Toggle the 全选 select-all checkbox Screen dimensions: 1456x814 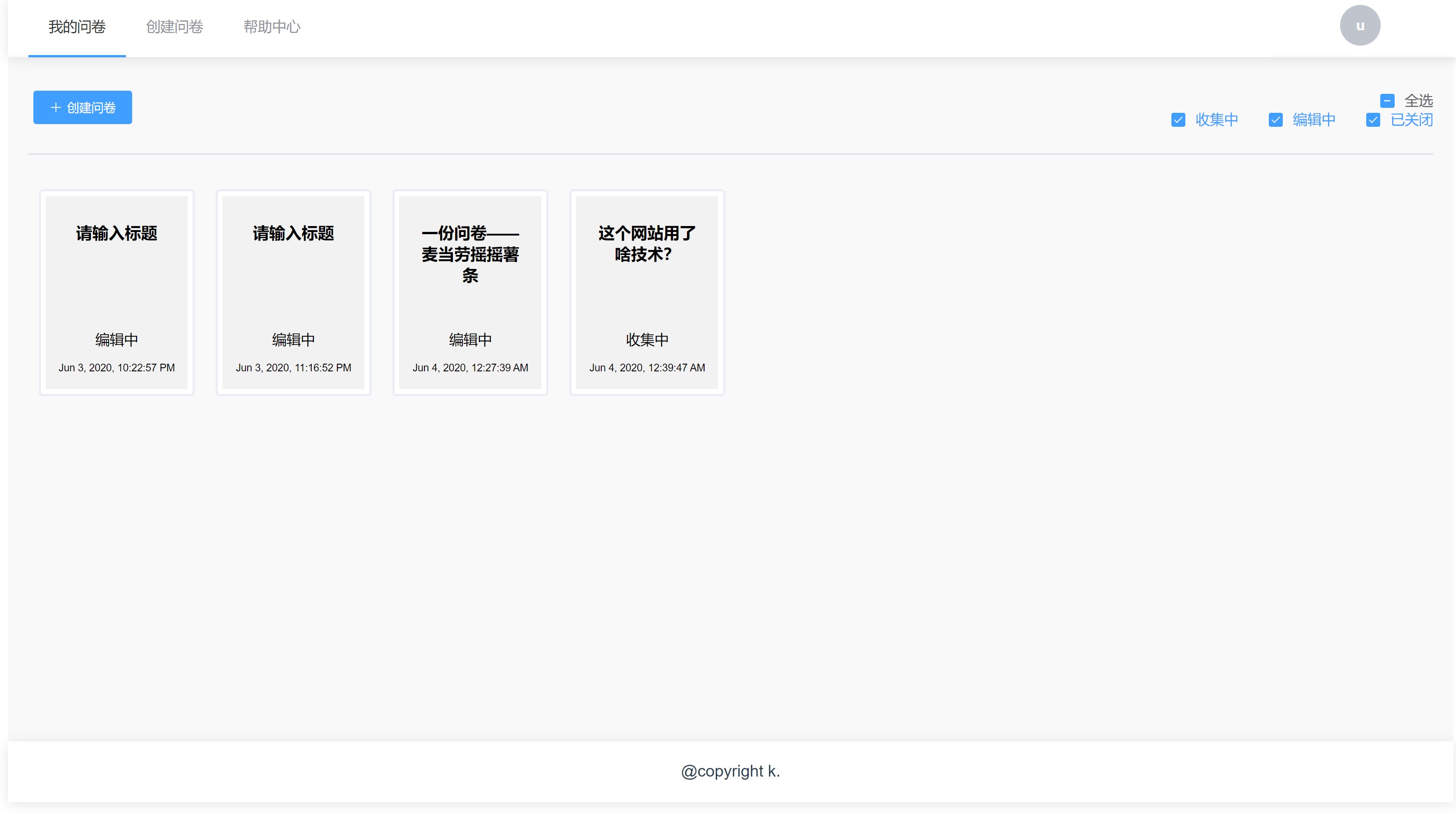pyautogui.click(x=1387, y=101)
